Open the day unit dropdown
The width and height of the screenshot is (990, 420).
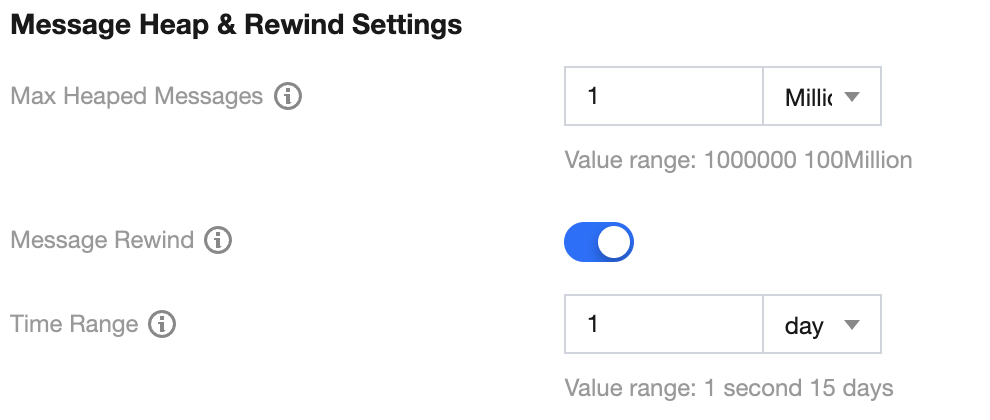click(822, 325)
